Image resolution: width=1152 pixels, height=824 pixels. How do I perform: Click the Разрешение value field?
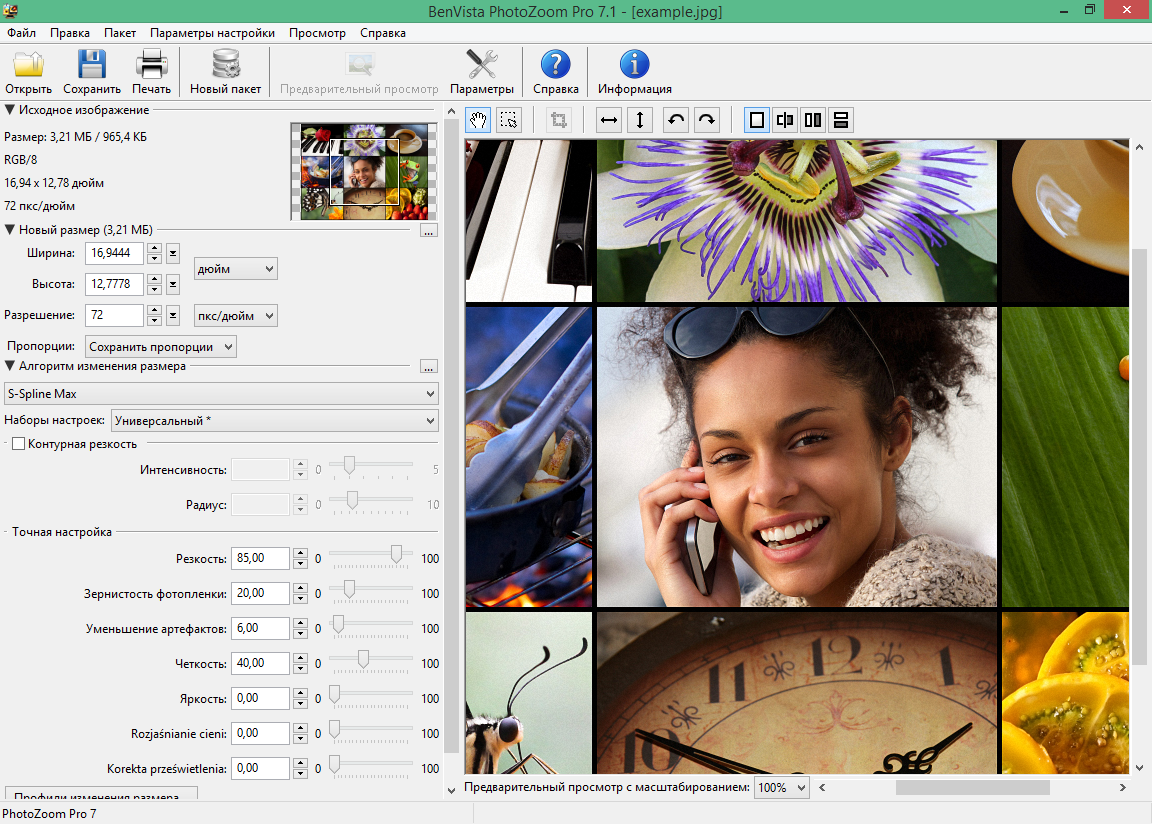pyautogui.click(x=115, y=316)
